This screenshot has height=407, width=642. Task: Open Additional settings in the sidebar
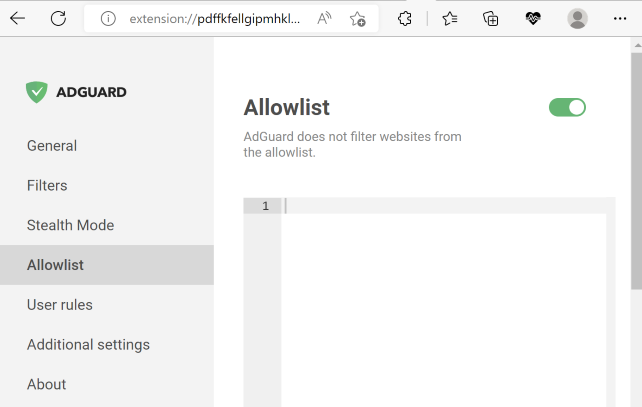(107, 344)
